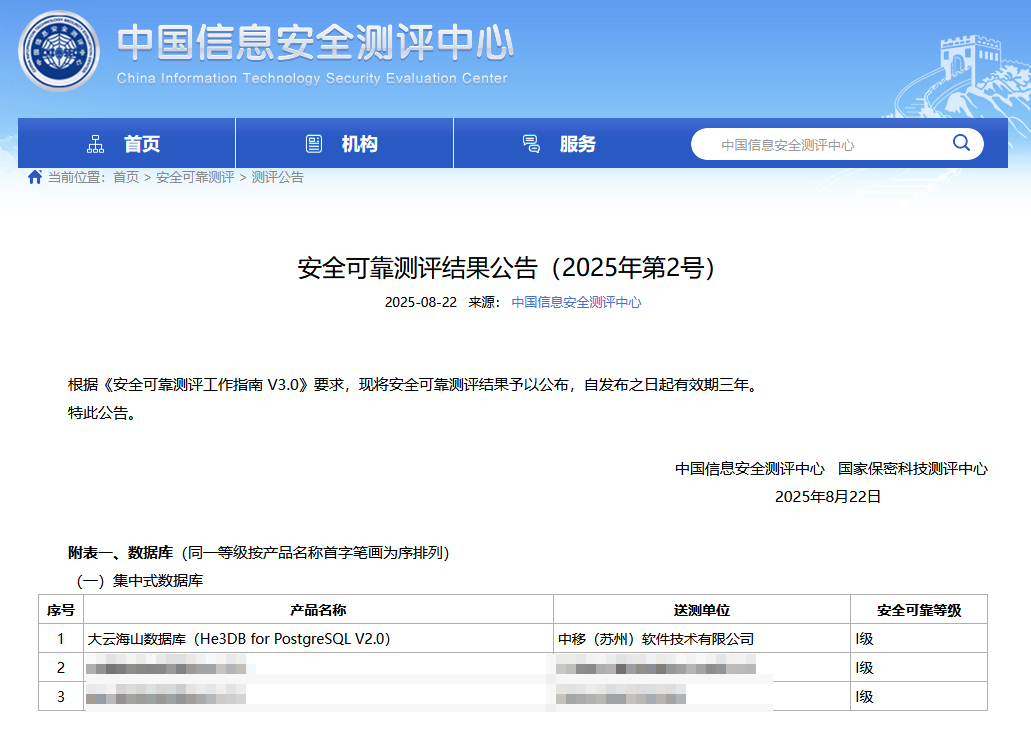Open the 机构 navigation menu
The height and width of the screenshot is (740, 1031).
345,143
